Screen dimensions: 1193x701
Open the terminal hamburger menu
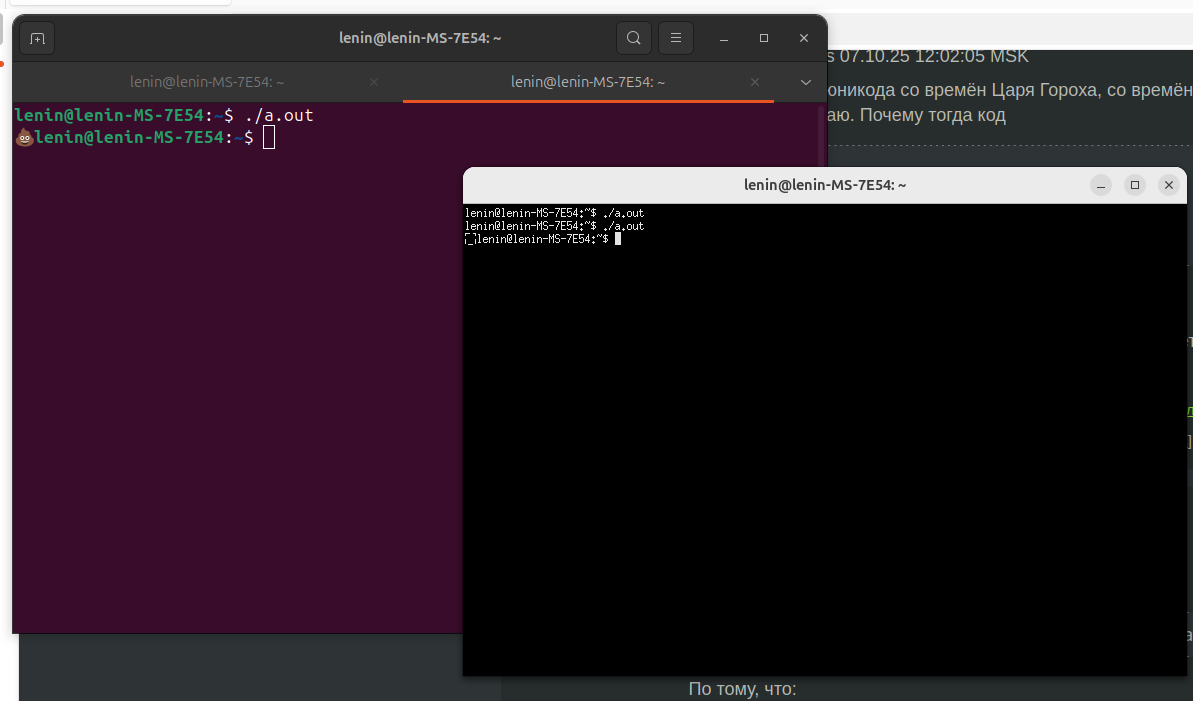(x=676, y=38)
